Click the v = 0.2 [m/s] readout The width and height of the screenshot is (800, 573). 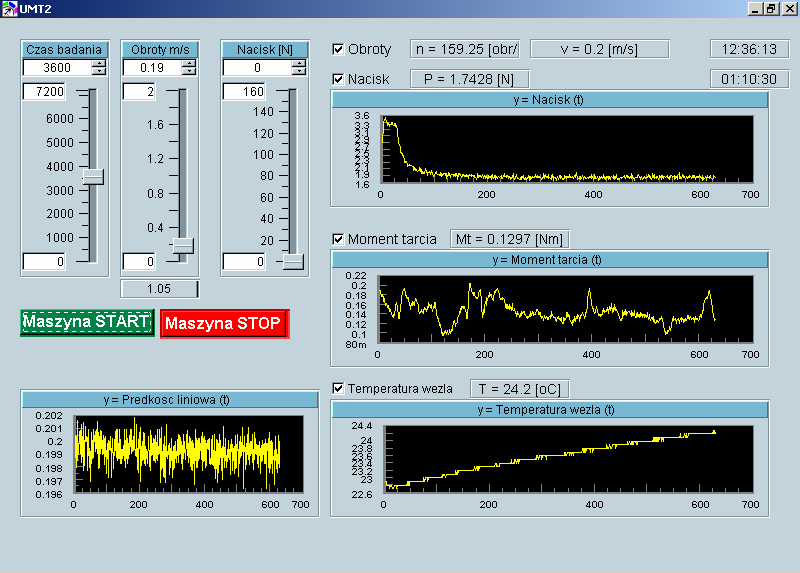tap(599, 49)
